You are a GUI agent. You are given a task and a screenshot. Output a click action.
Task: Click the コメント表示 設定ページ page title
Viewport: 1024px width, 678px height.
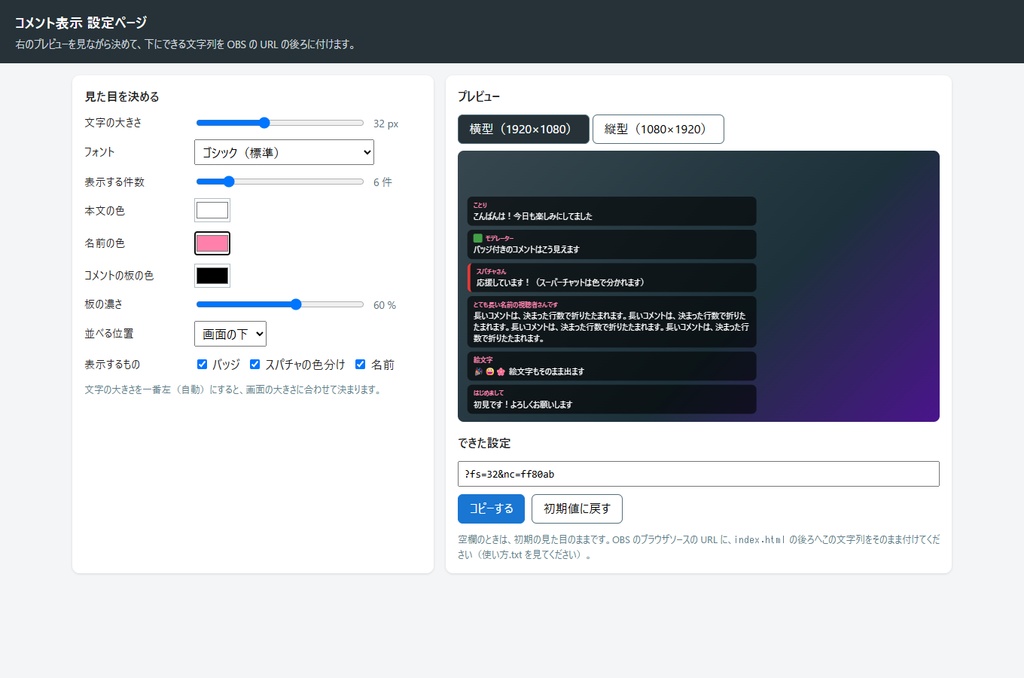pos(81,22)
